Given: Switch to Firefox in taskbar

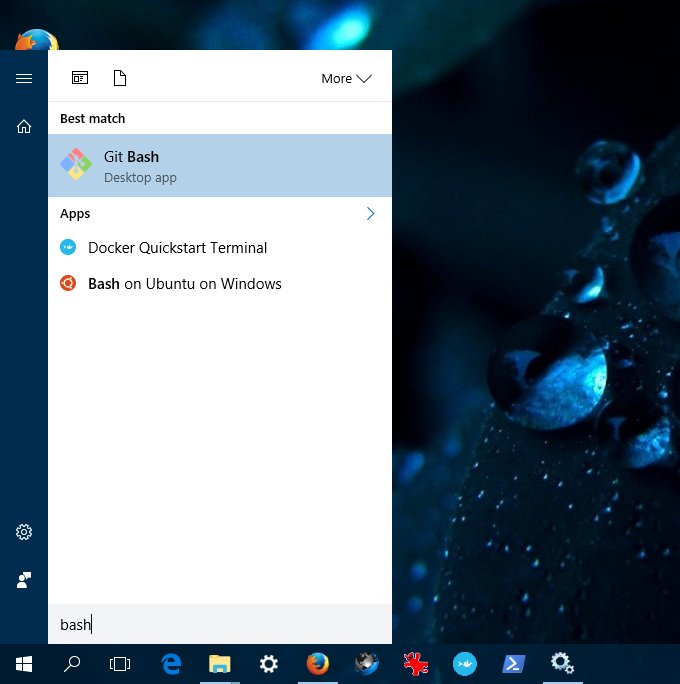Looking at the screenshot, I should [317, 664].
